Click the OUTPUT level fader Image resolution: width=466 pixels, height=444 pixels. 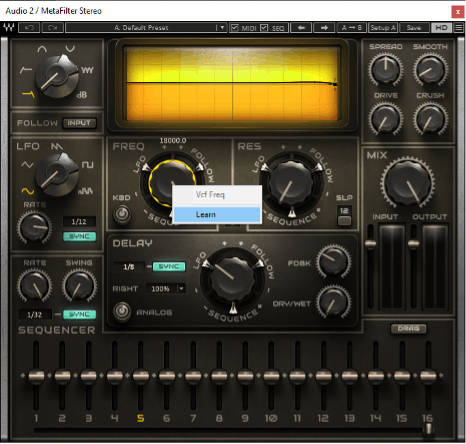[x=413, y=243]
